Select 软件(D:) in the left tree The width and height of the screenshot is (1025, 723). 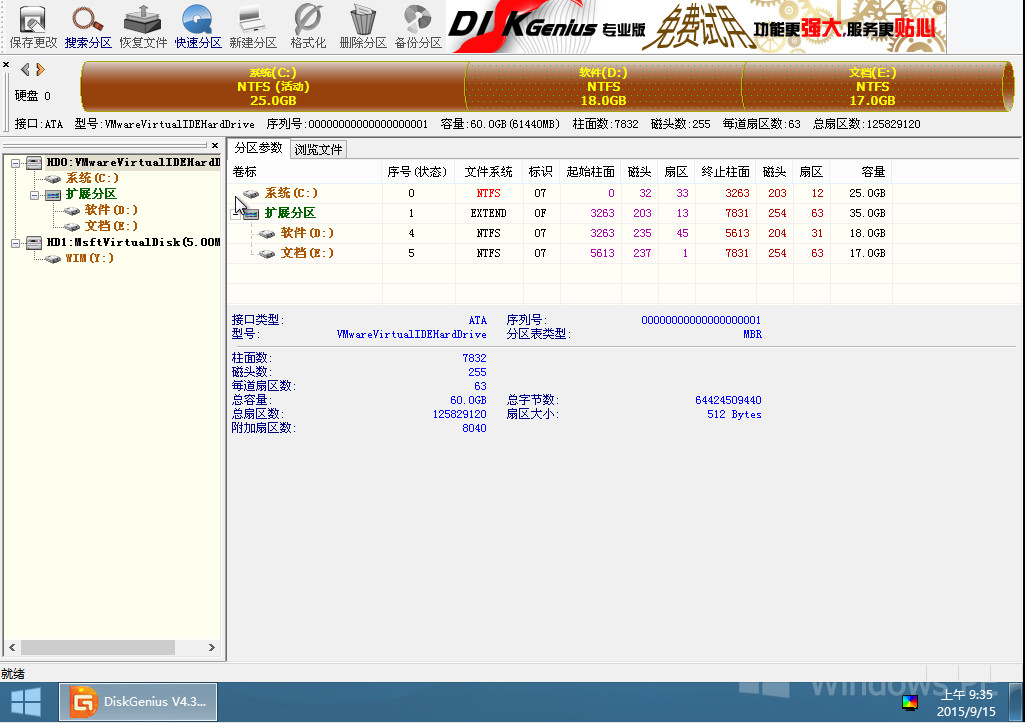point(111,210)
